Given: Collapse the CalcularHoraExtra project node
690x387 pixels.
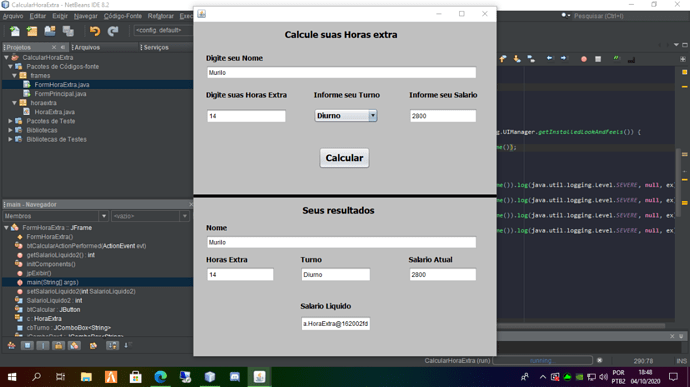Looking at the screenshot, I should (x=6, y=58).
